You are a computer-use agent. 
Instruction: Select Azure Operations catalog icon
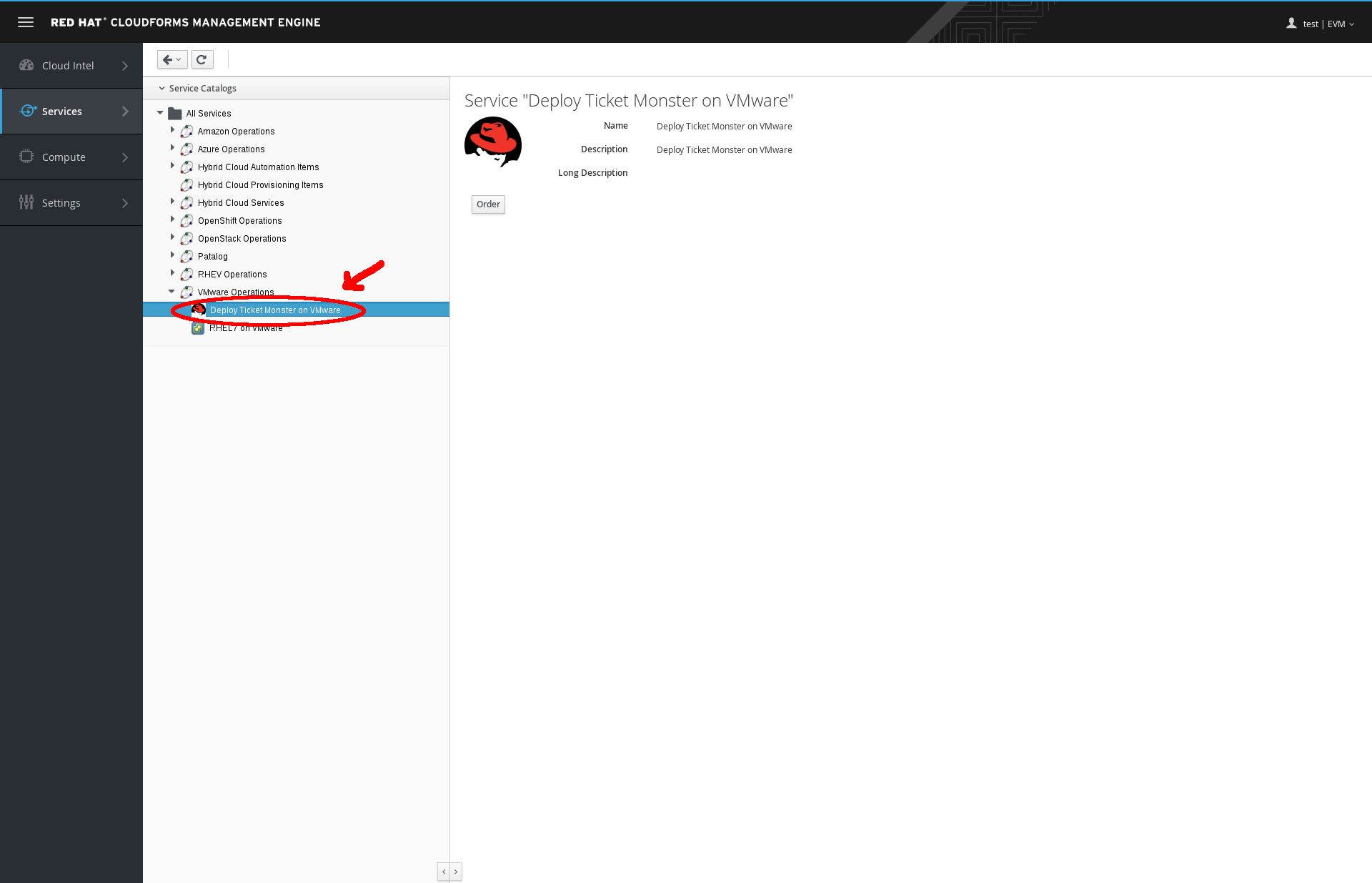(187, 149)
